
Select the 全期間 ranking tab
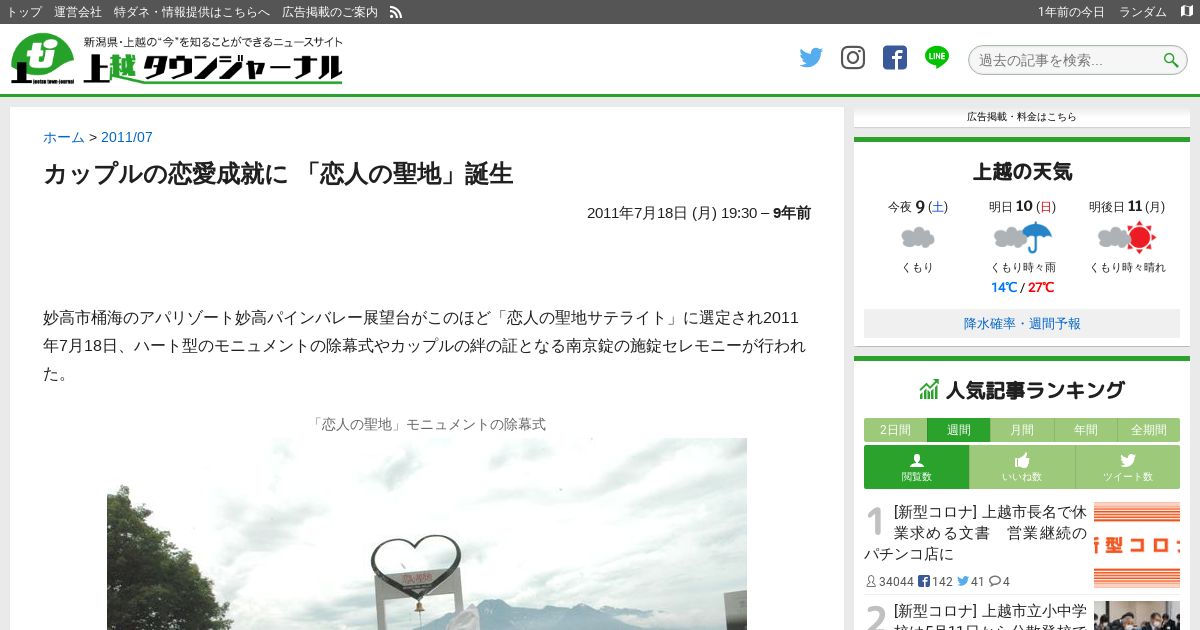point(1149,430)
